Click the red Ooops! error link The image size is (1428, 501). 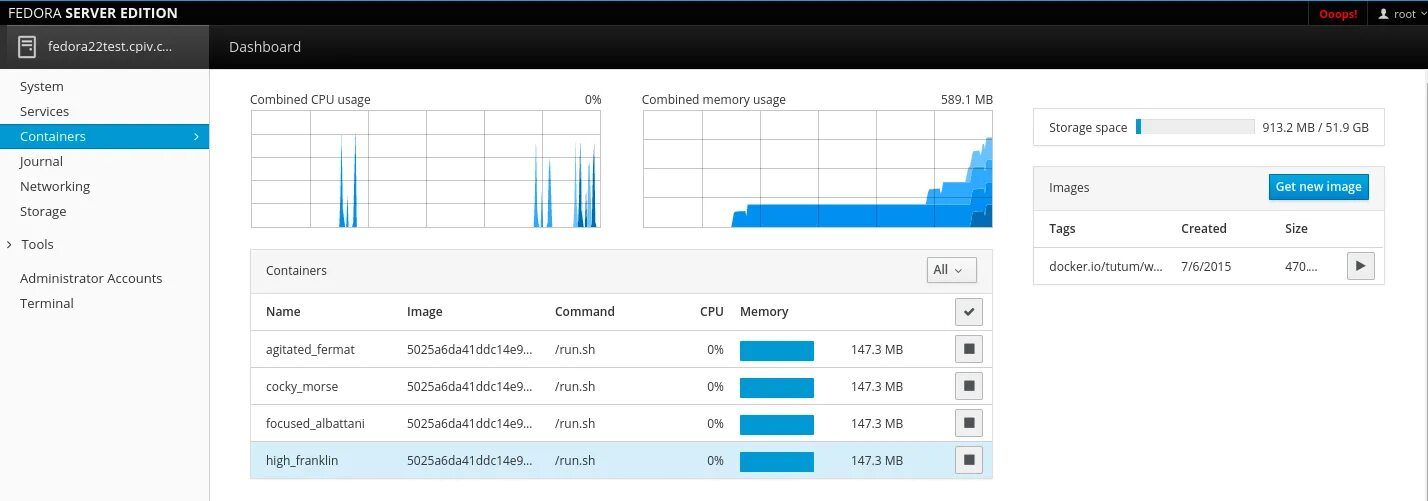pyautogui.click(x=1338, y=14)
